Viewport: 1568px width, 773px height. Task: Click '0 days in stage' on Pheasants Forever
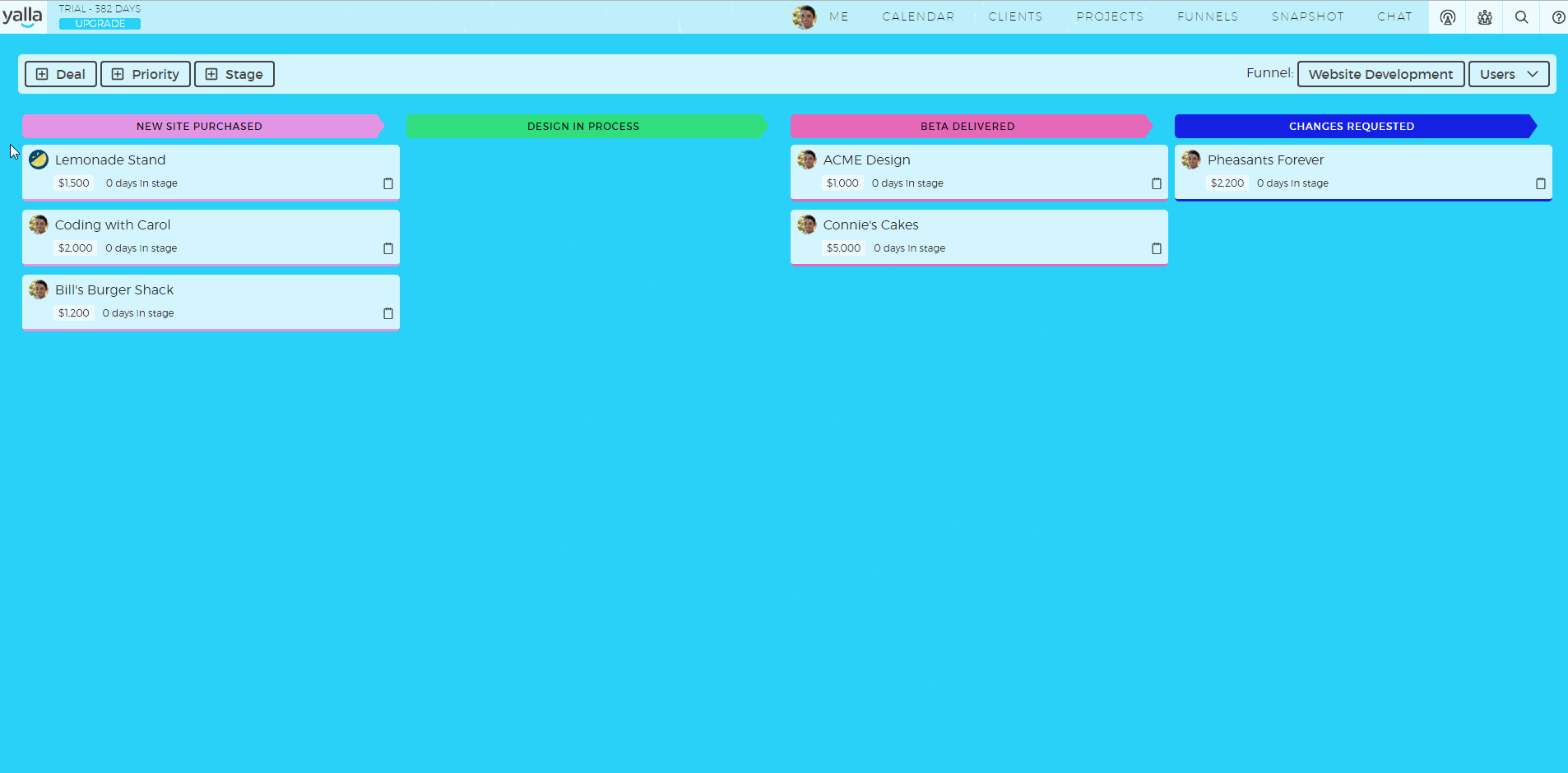point(1292,183)
